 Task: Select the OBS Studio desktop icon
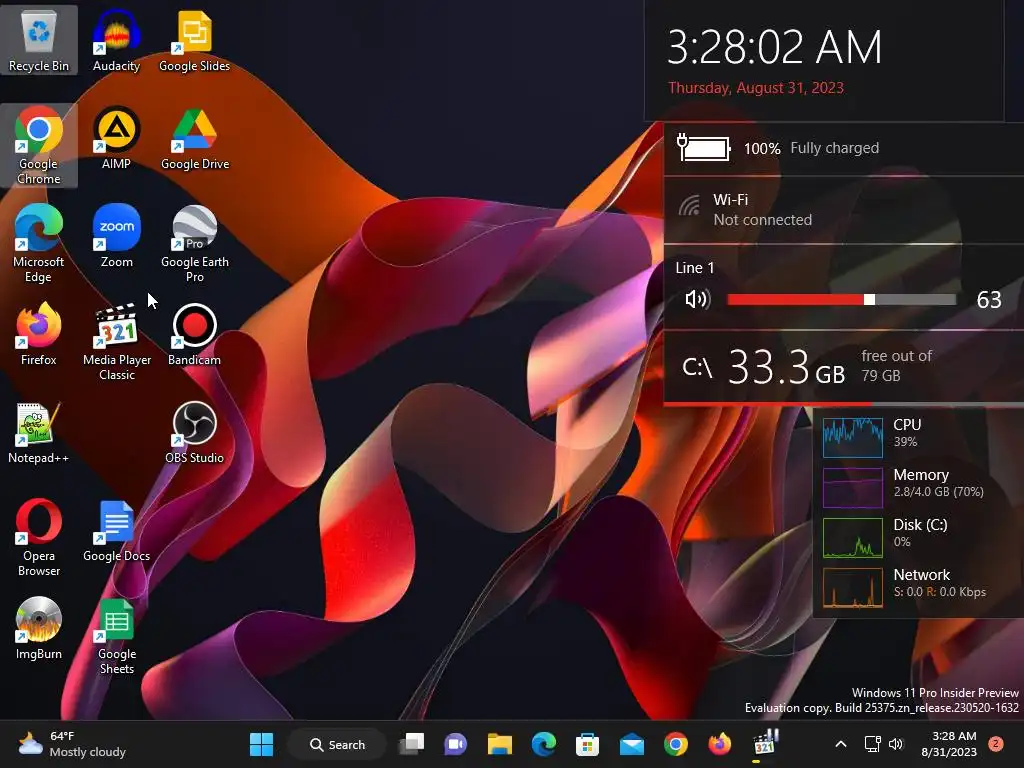[195, 432]
